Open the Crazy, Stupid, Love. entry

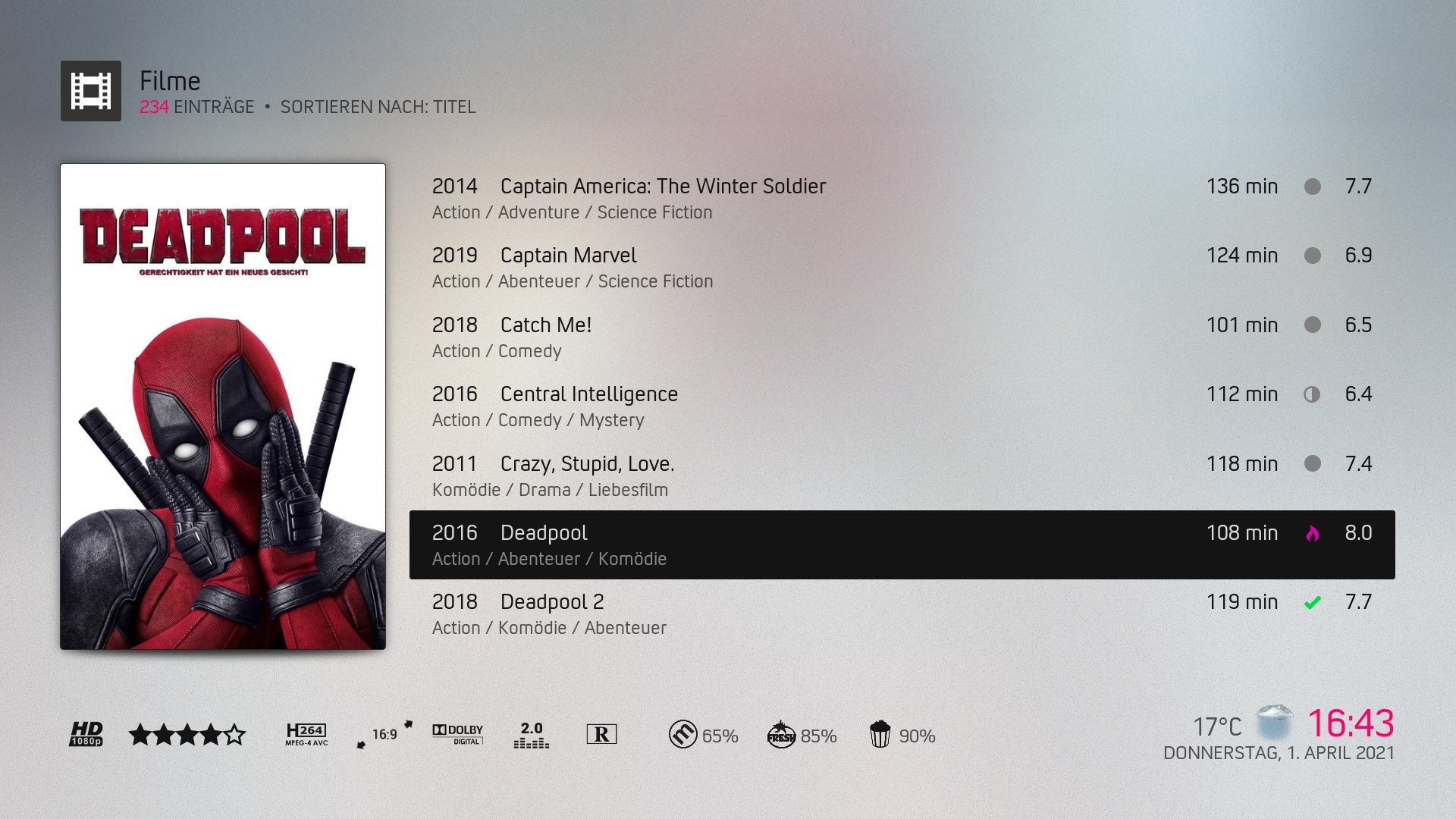[902, 475]
